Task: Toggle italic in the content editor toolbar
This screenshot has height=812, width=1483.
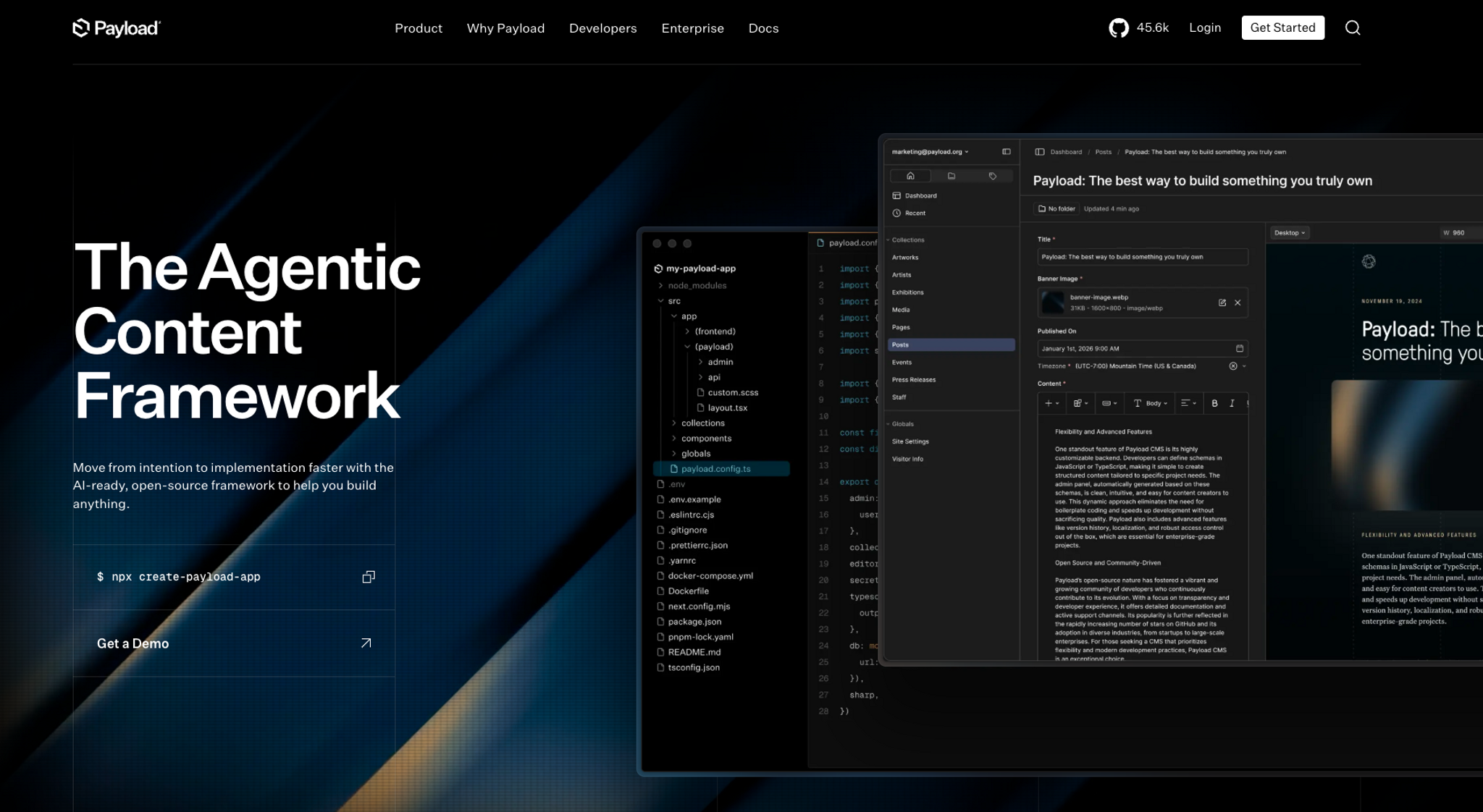Action: point(1232,404)
